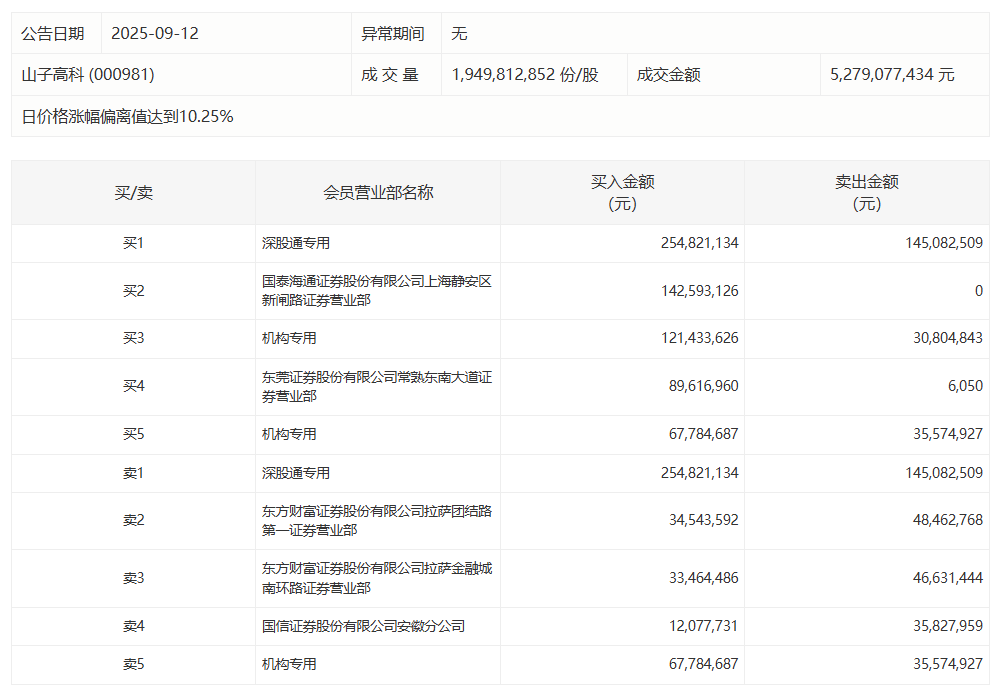The width and height of the screenshot is (1005, 689).
Task: Open 东方财富证券 拉萨金融城南环路 branch entry
Action: [377, 579]
